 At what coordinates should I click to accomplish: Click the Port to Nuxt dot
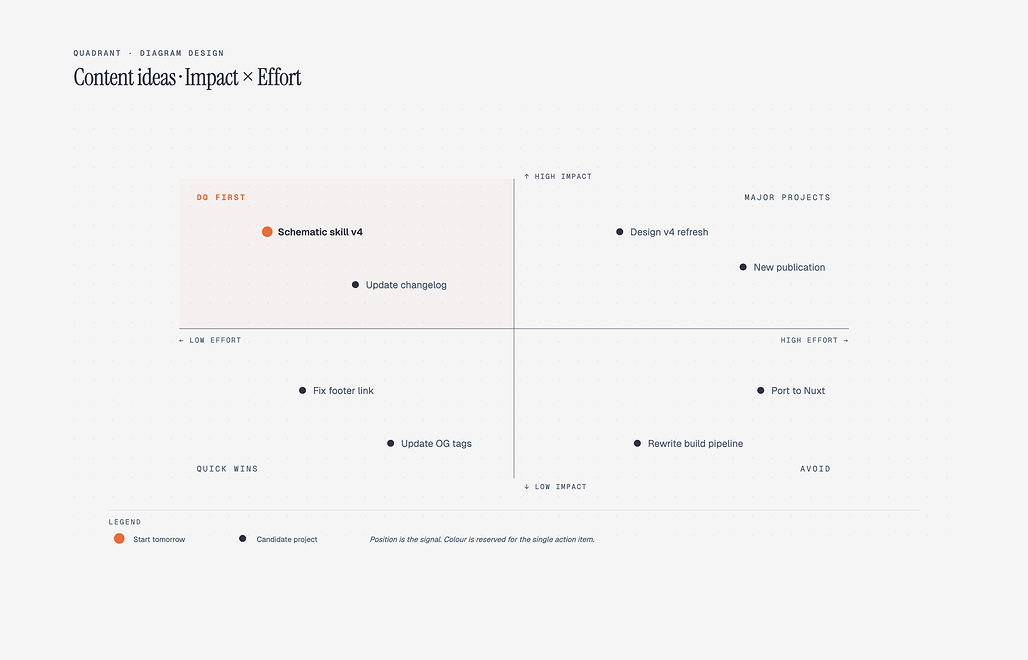(761, 390)
